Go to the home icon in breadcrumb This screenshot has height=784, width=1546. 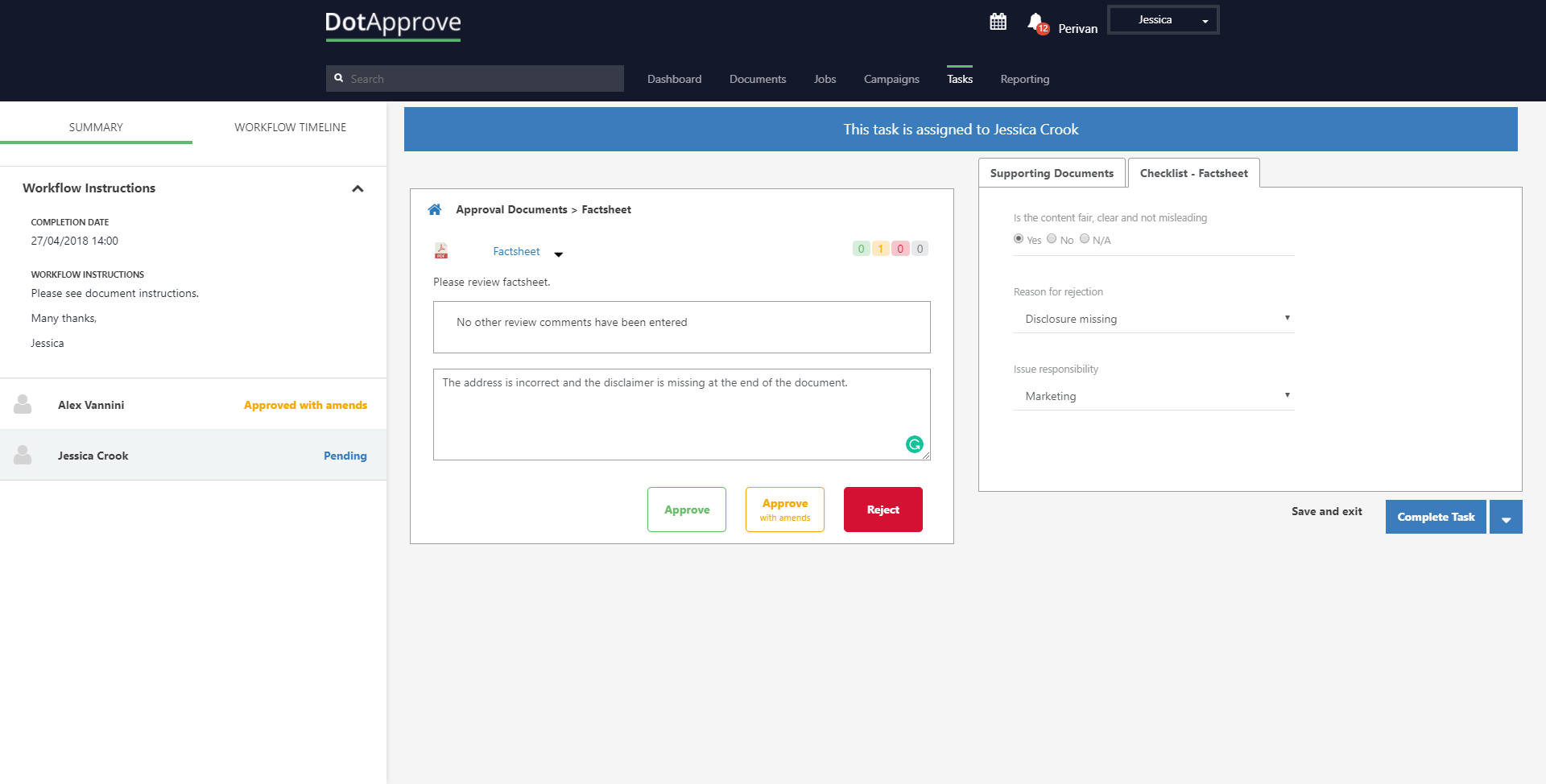pyautogui.click(x=435, y=209)
